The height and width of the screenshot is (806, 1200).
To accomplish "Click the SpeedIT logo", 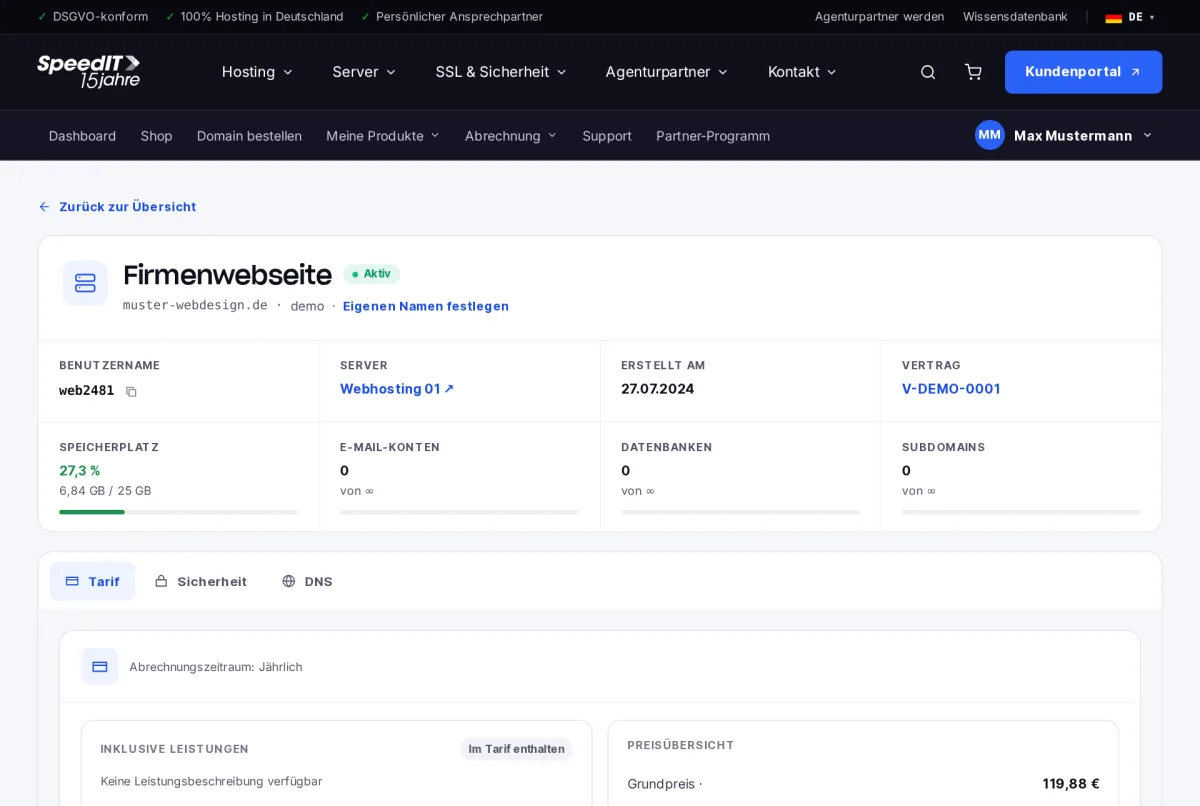I will click(89, 72).
